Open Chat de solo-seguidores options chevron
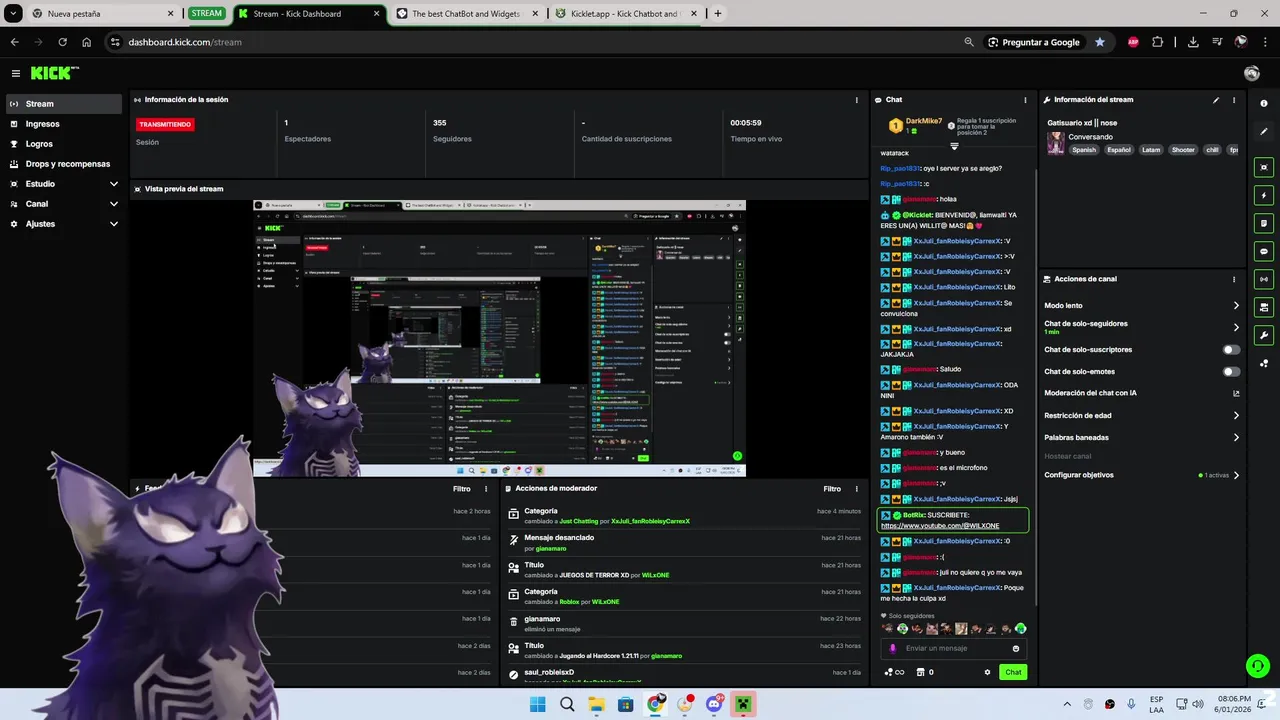Screen dimensions: 1280x720 [x=1236, y=327]
